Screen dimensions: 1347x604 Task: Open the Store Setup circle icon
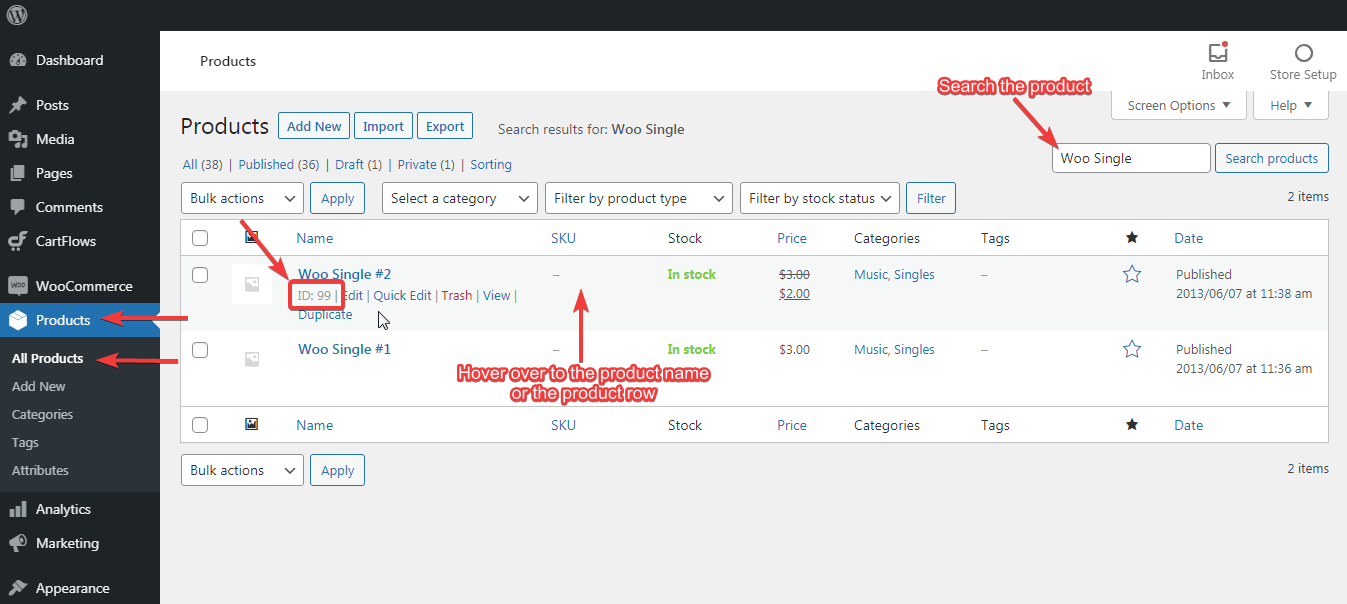coord(1303,53)
